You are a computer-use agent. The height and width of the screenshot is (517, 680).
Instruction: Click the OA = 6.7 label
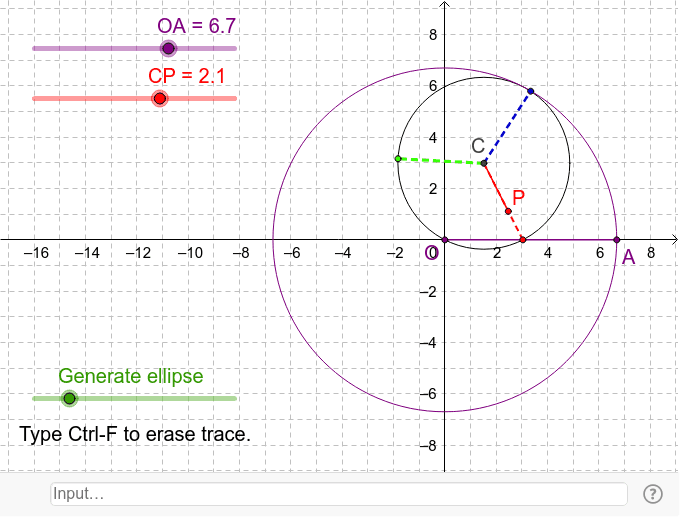coord(196,26)
